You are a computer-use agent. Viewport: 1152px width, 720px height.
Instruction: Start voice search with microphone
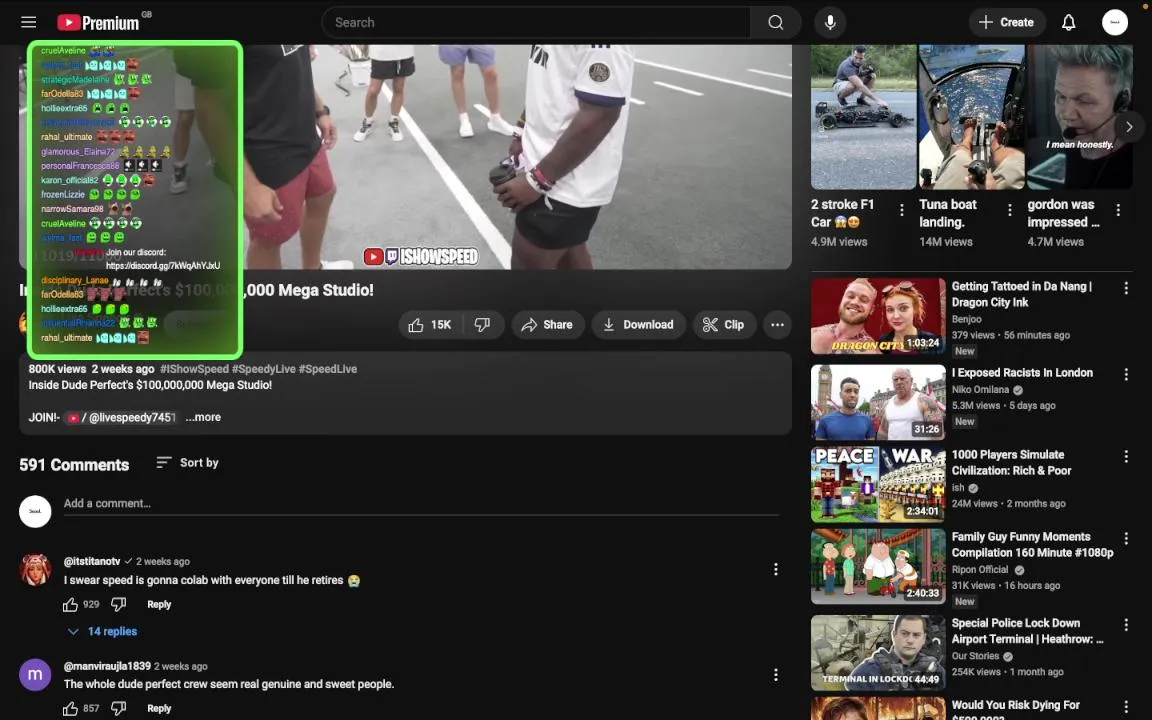coord(830,22)
